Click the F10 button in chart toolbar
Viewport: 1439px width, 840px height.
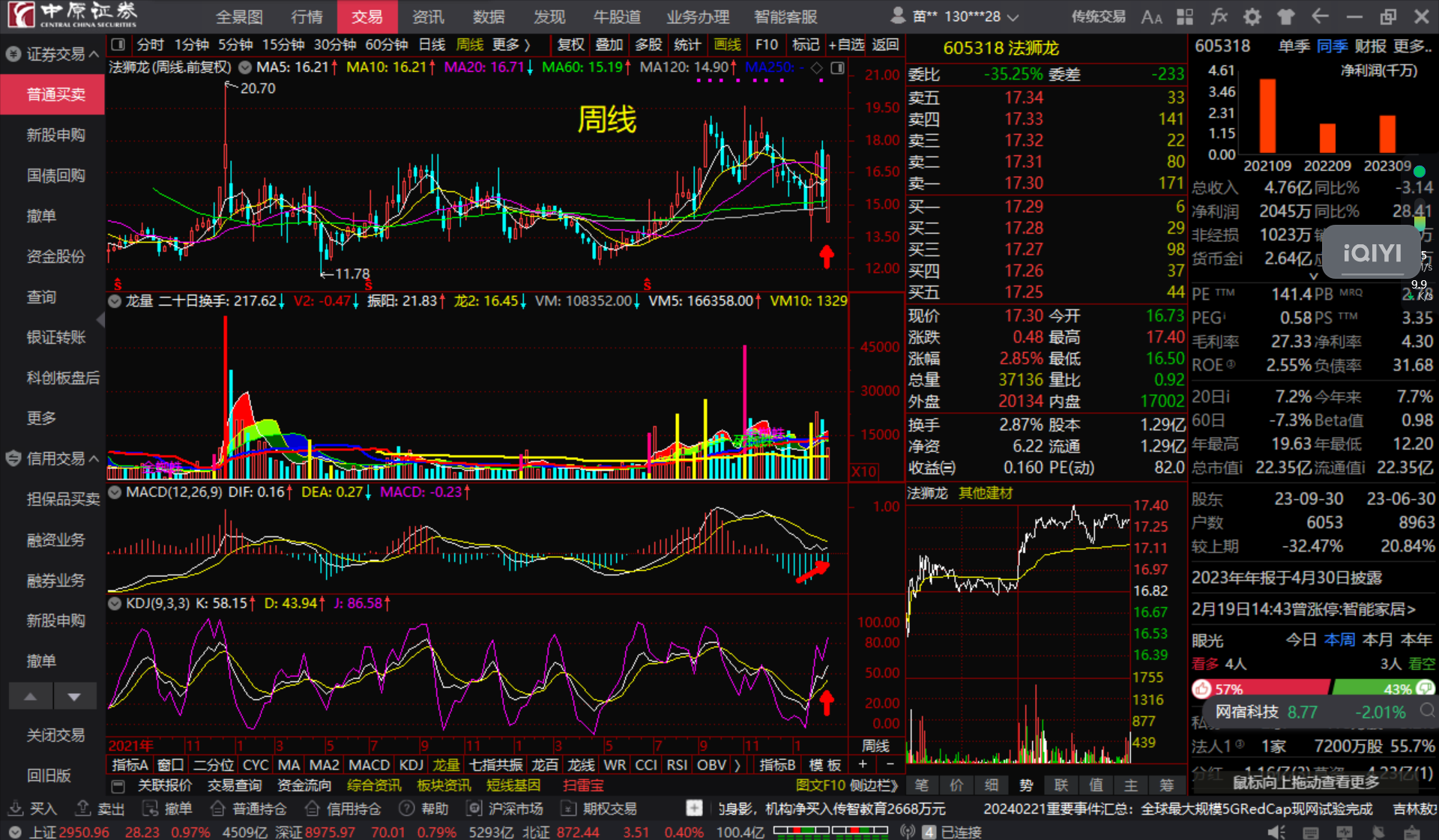[766, 45]
